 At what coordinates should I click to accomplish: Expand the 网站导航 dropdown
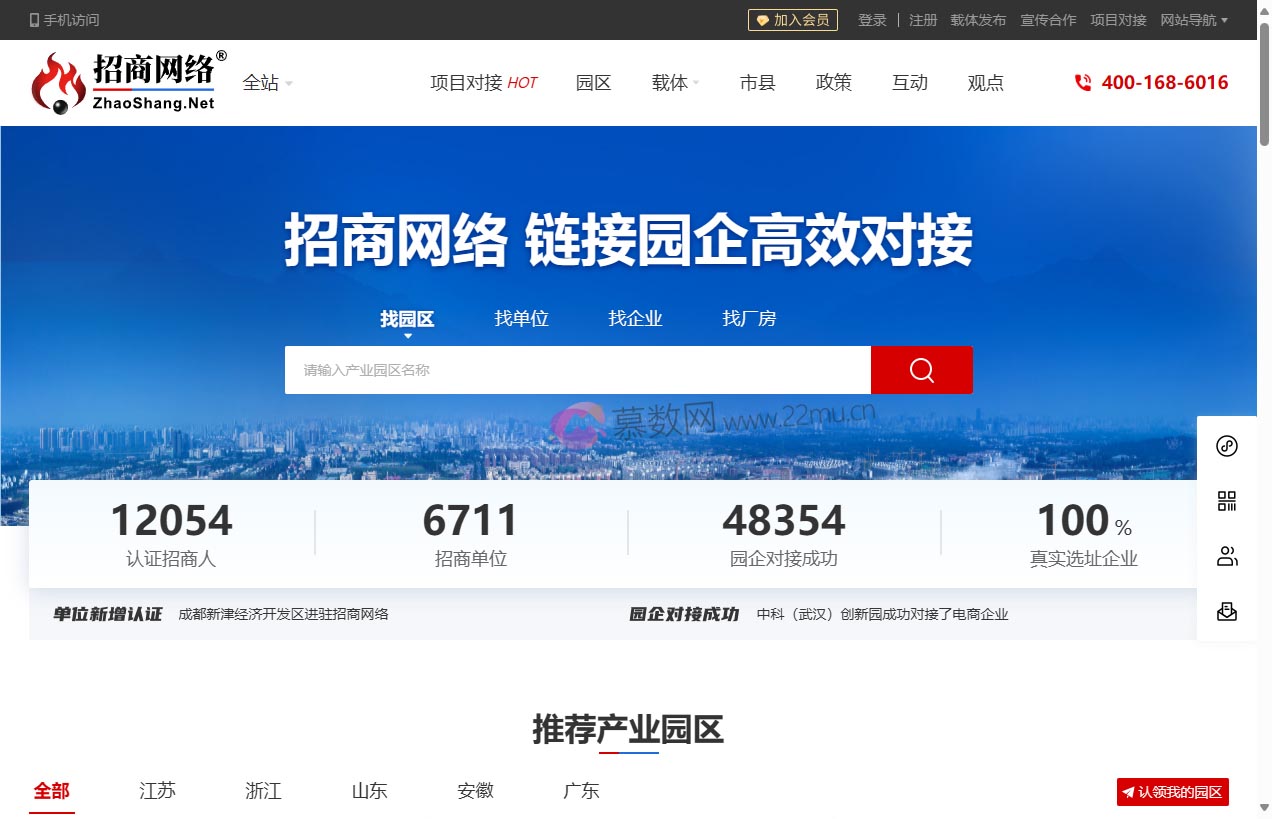1194,20
